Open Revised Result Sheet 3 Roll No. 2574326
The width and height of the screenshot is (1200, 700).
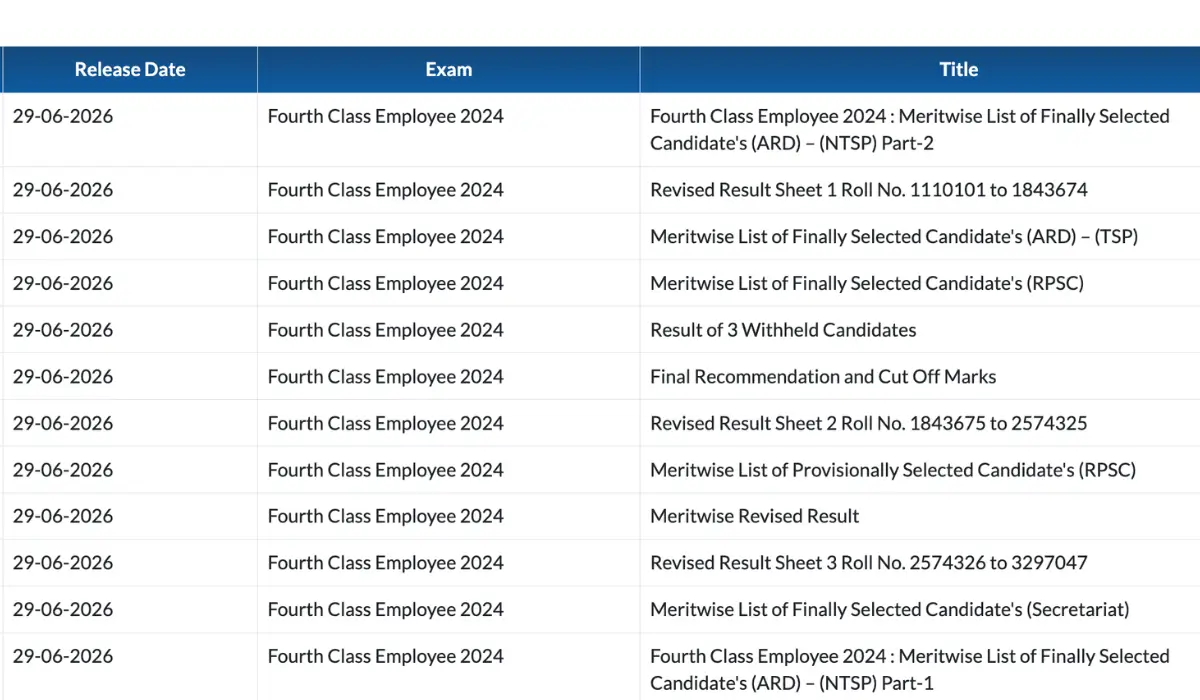868,563
